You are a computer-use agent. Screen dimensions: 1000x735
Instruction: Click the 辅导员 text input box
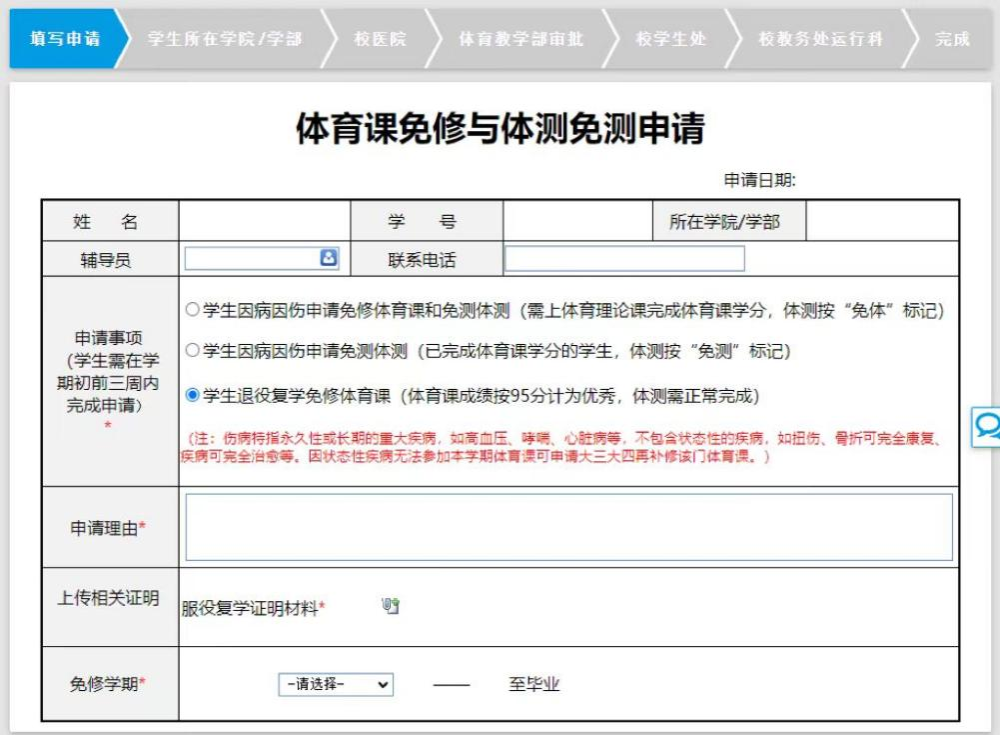pyautogui.click(x=252, y=259)
